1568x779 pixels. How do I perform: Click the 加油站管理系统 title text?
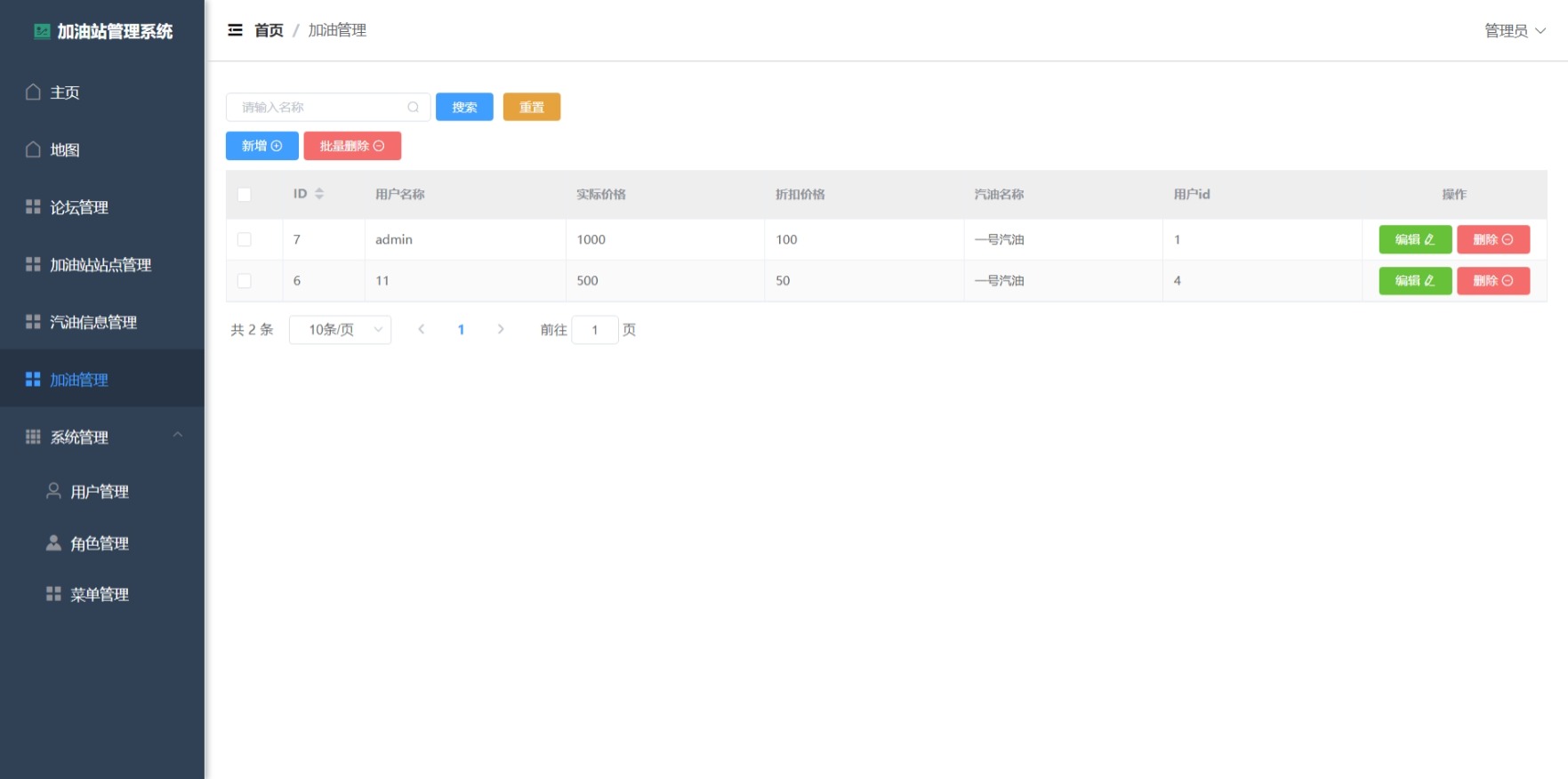point(116,31)
